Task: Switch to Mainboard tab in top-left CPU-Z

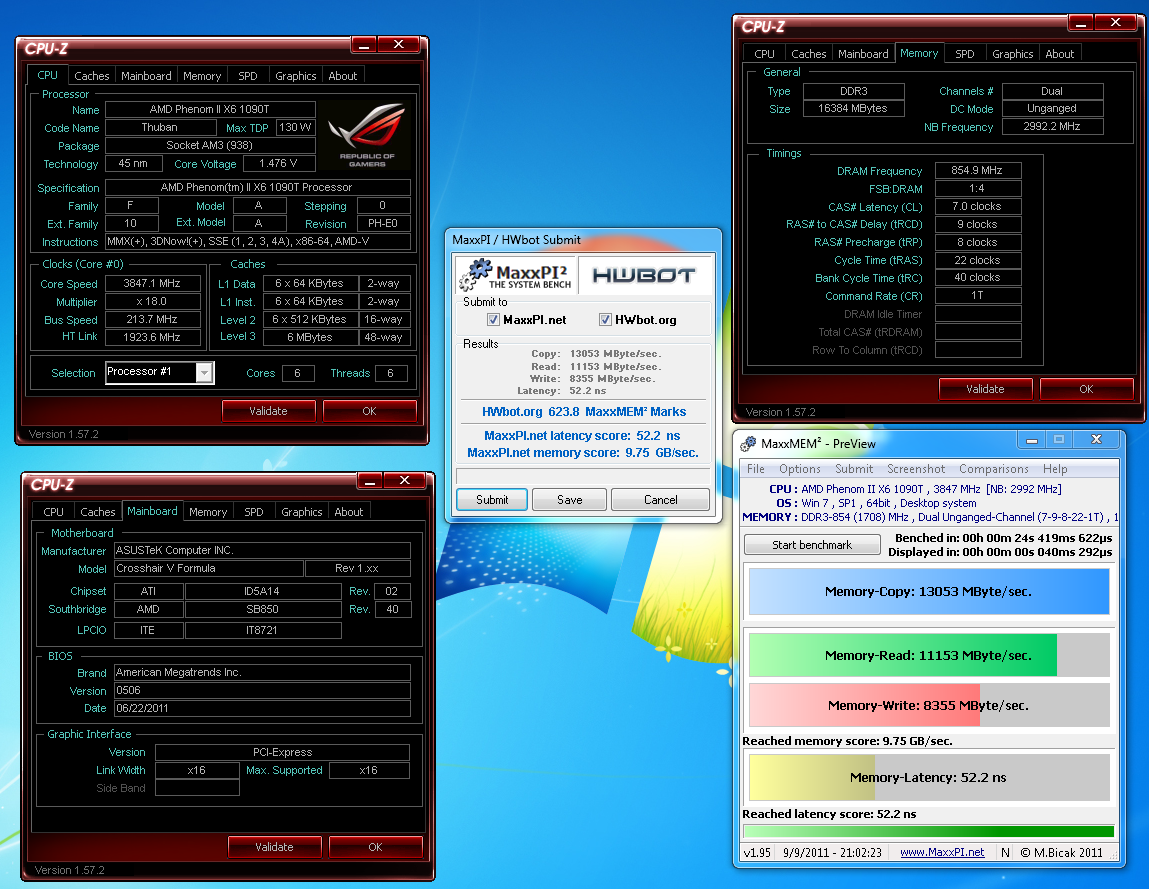Action: point(146,75)
